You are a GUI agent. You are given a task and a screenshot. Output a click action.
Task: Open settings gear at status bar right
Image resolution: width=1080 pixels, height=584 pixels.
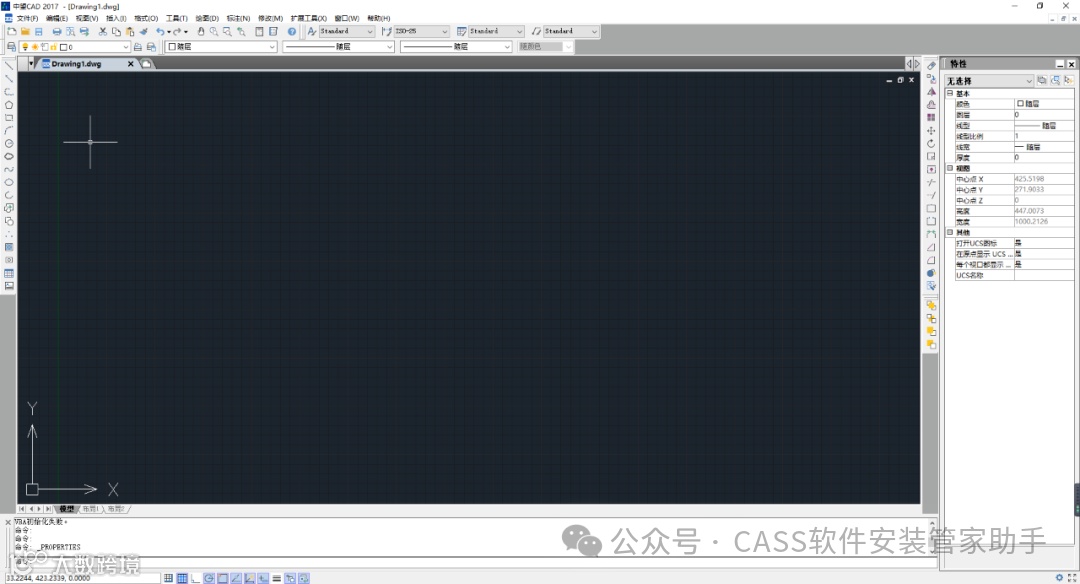[1059, 578]
